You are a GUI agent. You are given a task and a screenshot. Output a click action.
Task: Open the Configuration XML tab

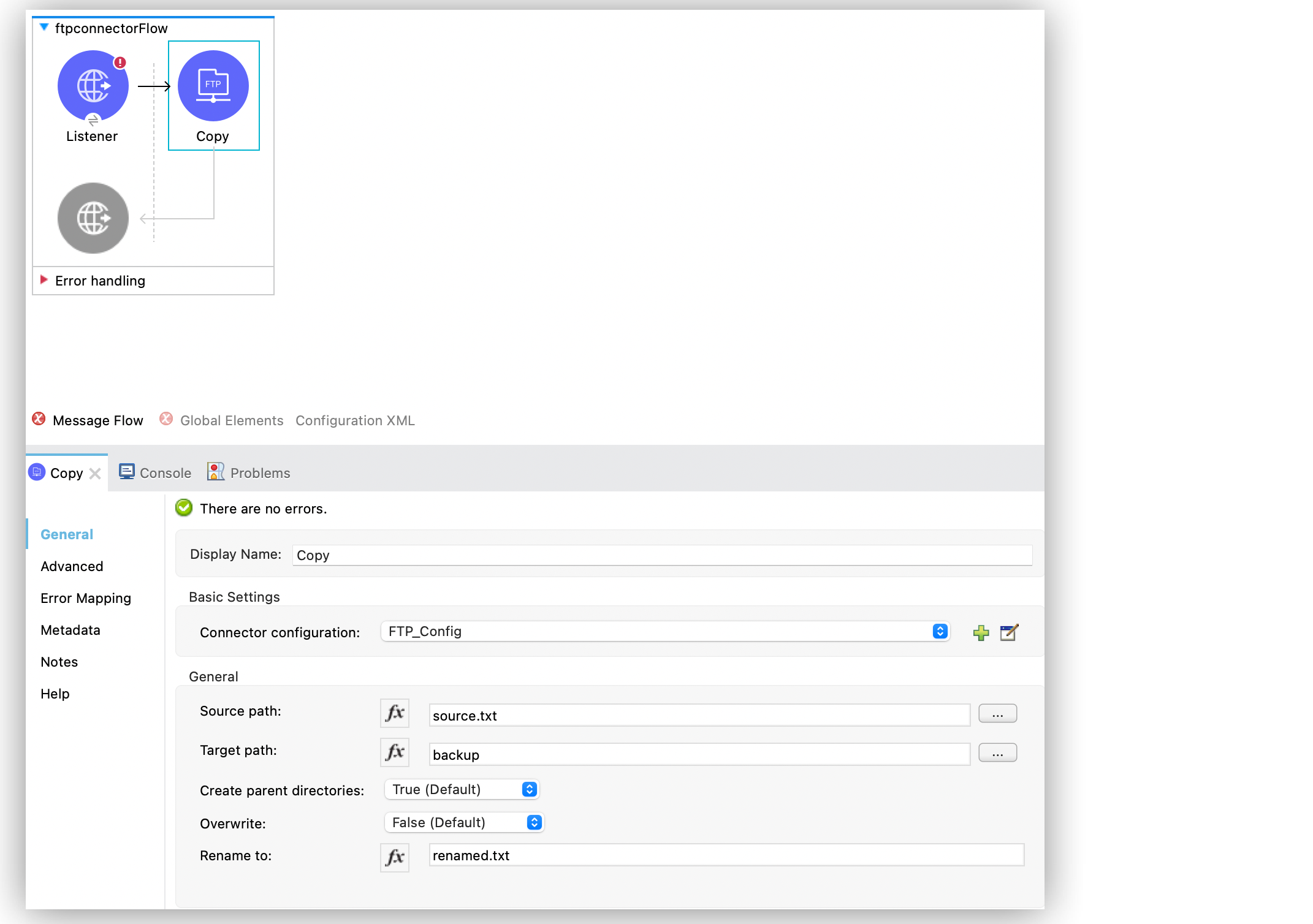(x=355, y=420)
